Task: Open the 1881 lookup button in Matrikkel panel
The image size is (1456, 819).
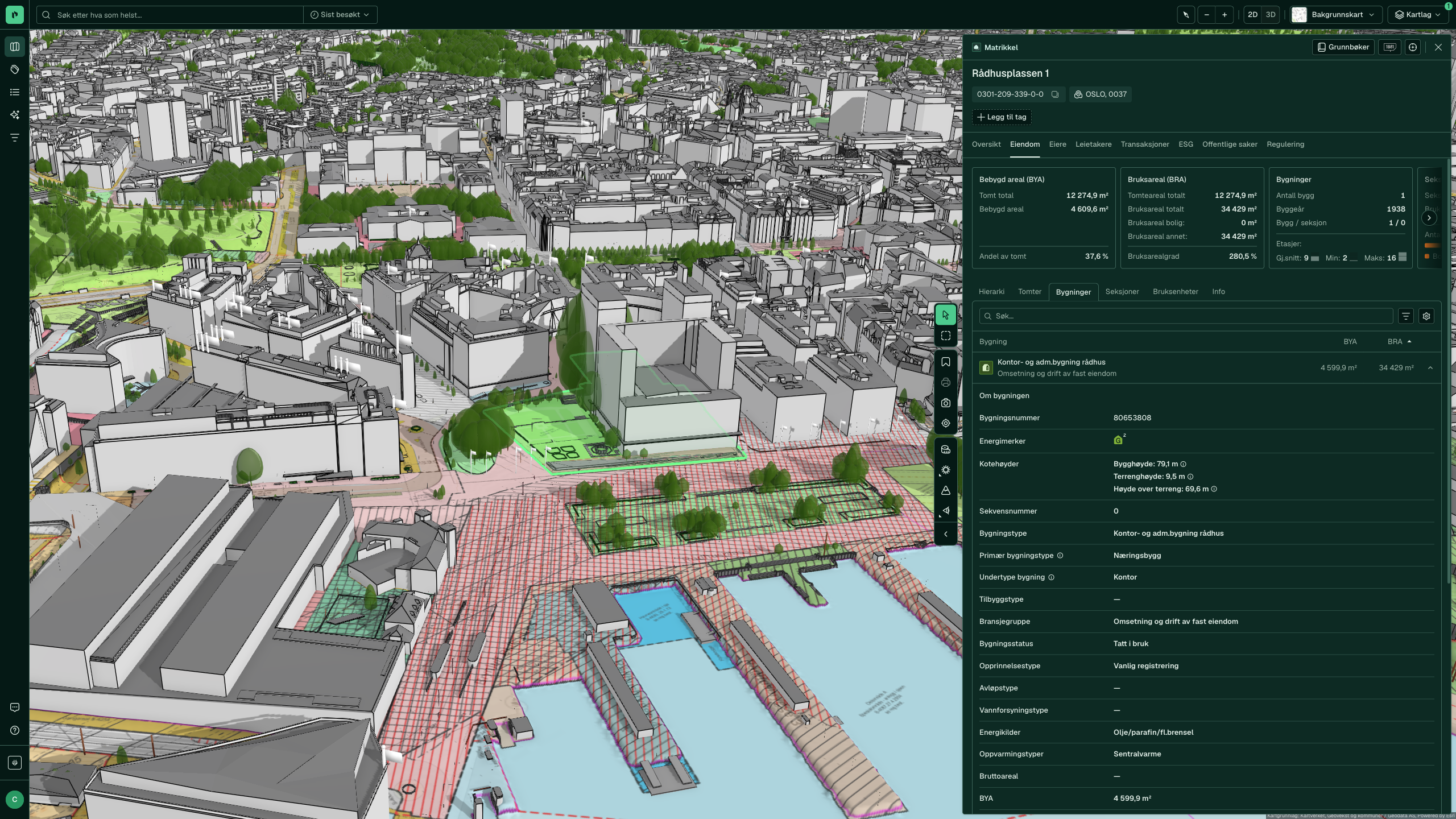Action: pyautogui.click(x=1390, y=47)
